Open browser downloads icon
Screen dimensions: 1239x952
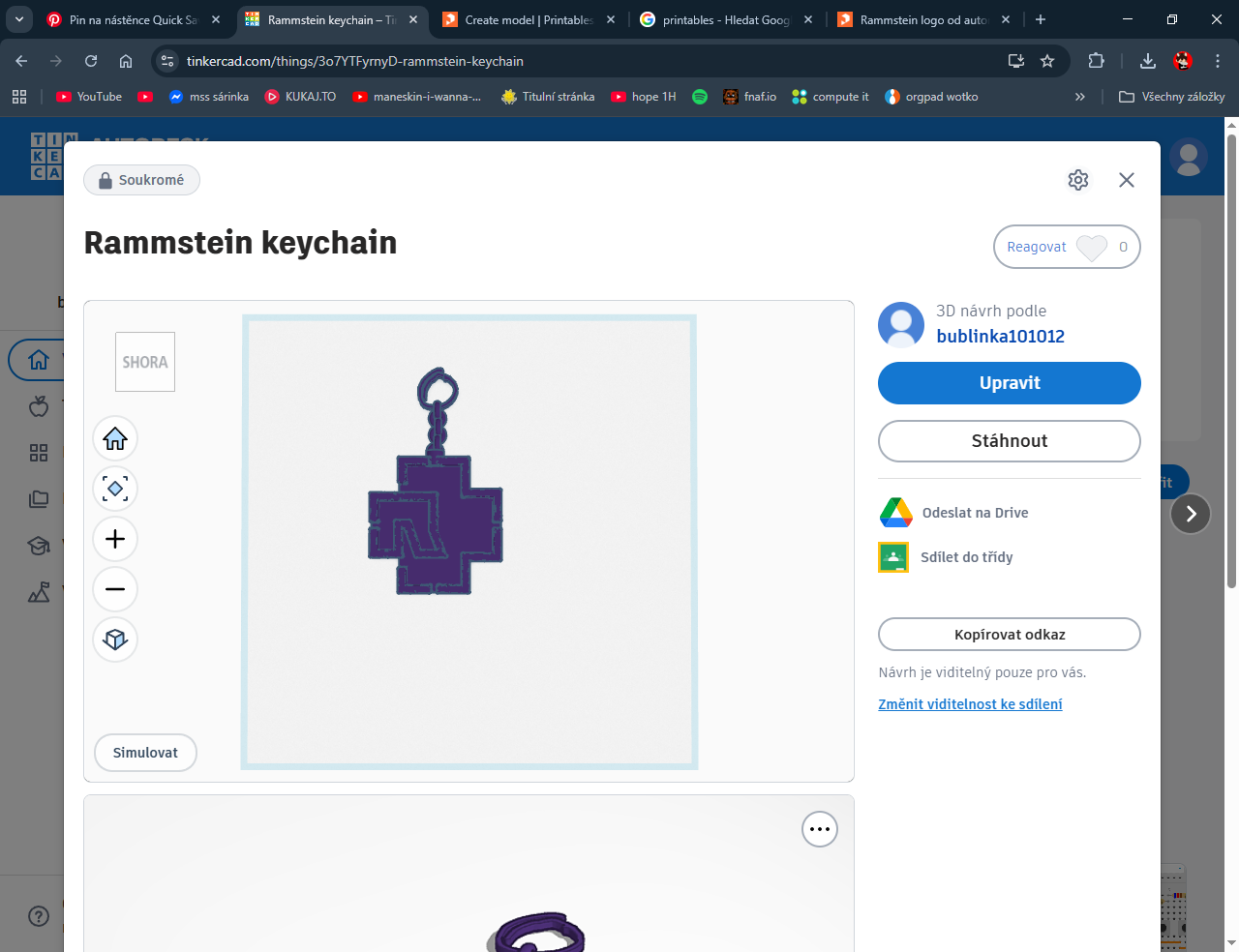point(1148,61)
